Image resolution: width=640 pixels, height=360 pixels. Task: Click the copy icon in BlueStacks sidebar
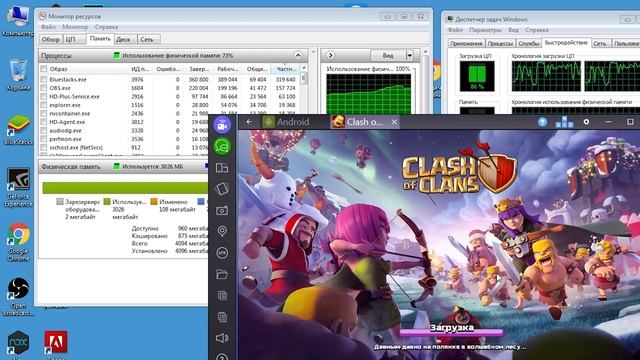click(x=222, y=296)
